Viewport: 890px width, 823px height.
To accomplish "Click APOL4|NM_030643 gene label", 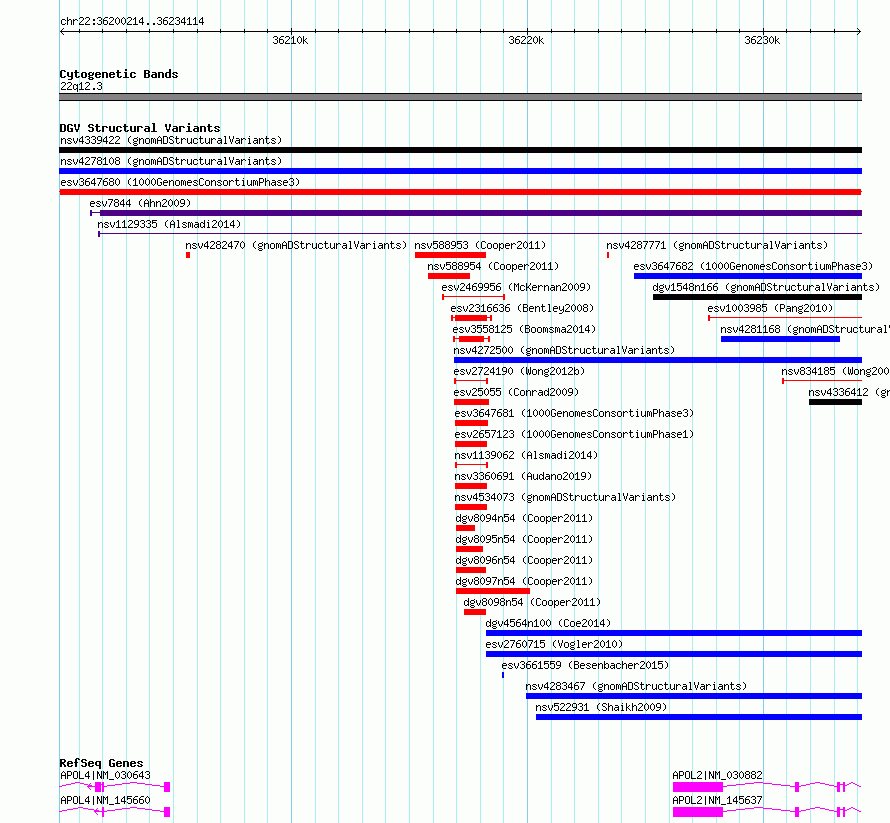I will pyautogui.click(x=106, y=775).
